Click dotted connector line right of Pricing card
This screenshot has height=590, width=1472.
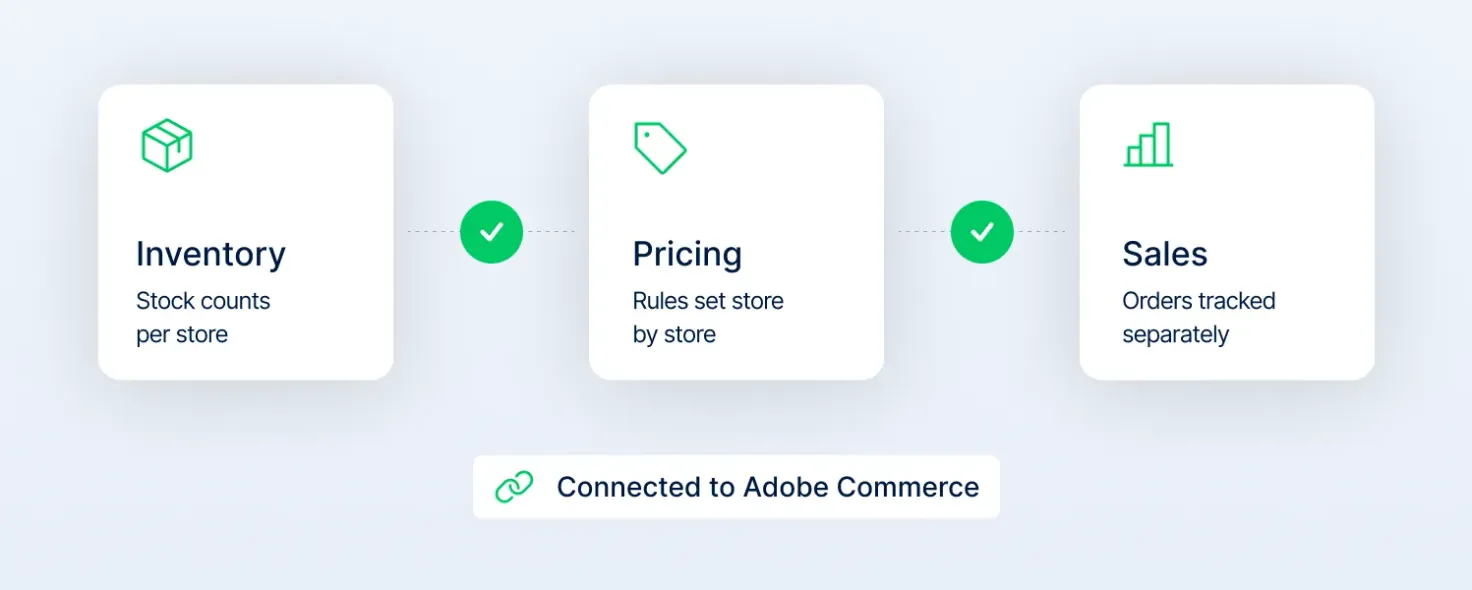click(x=923, y=232)
